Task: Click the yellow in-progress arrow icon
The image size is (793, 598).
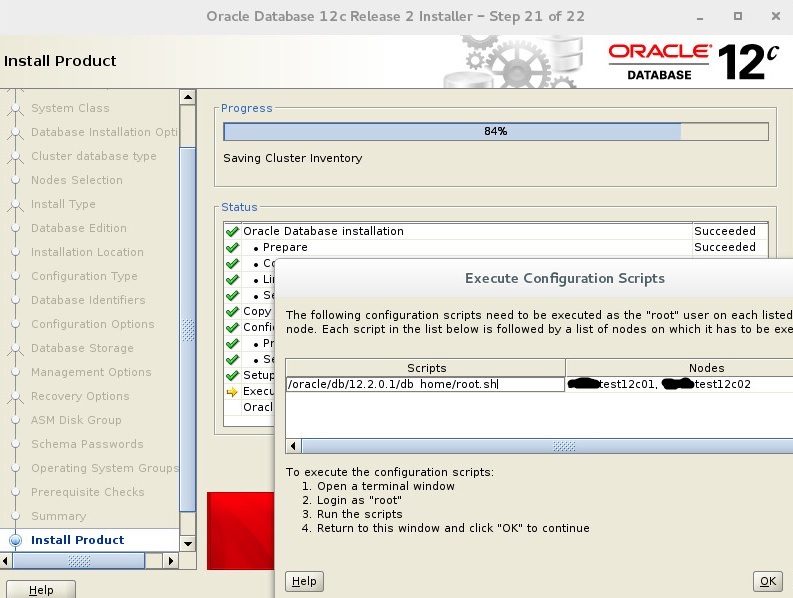Action: point(232,392)
